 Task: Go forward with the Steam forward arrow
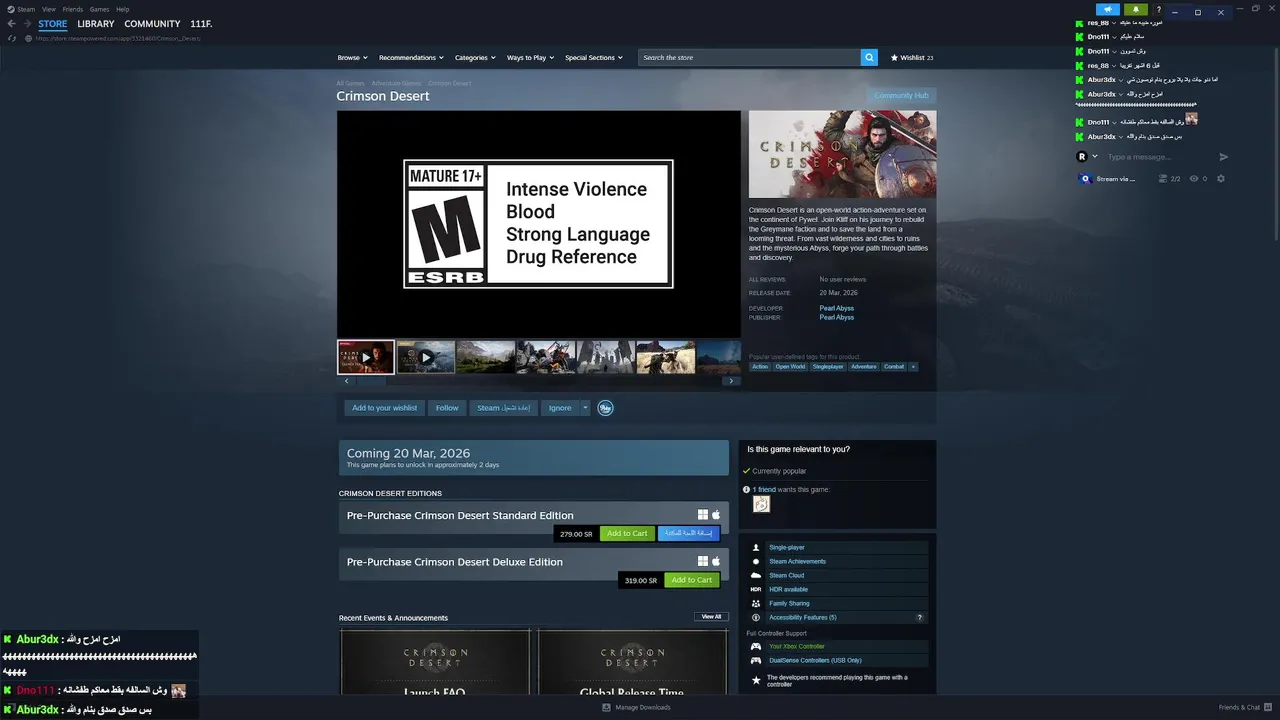(27, 24)
